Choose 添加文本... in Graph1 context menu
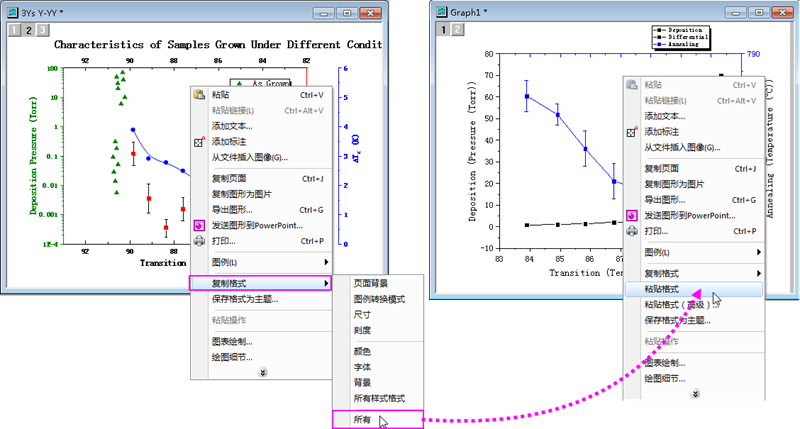The height and width of the screenshot is (429, 800). pyautogui.click(x=664, y=116)
